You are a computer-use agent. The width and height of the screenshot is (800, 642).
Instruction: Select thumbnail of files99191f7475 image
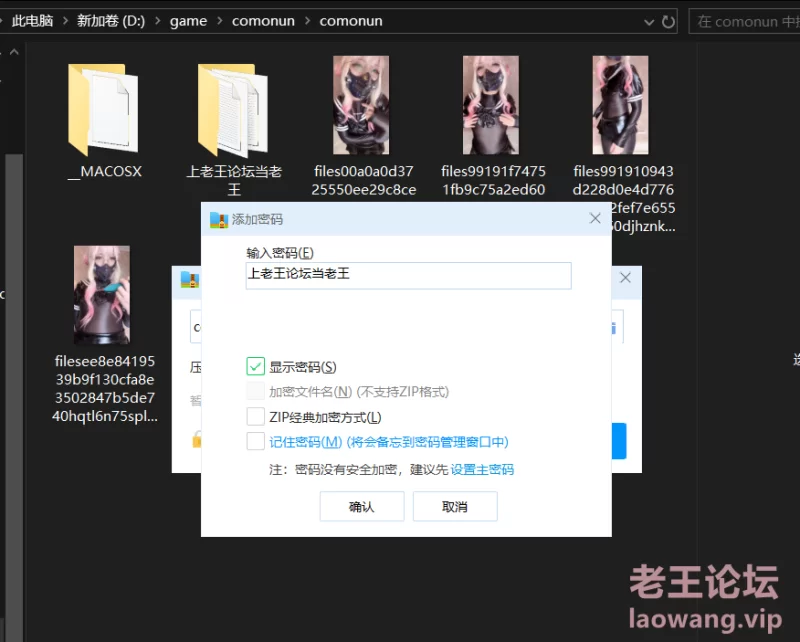click(491, 105)
